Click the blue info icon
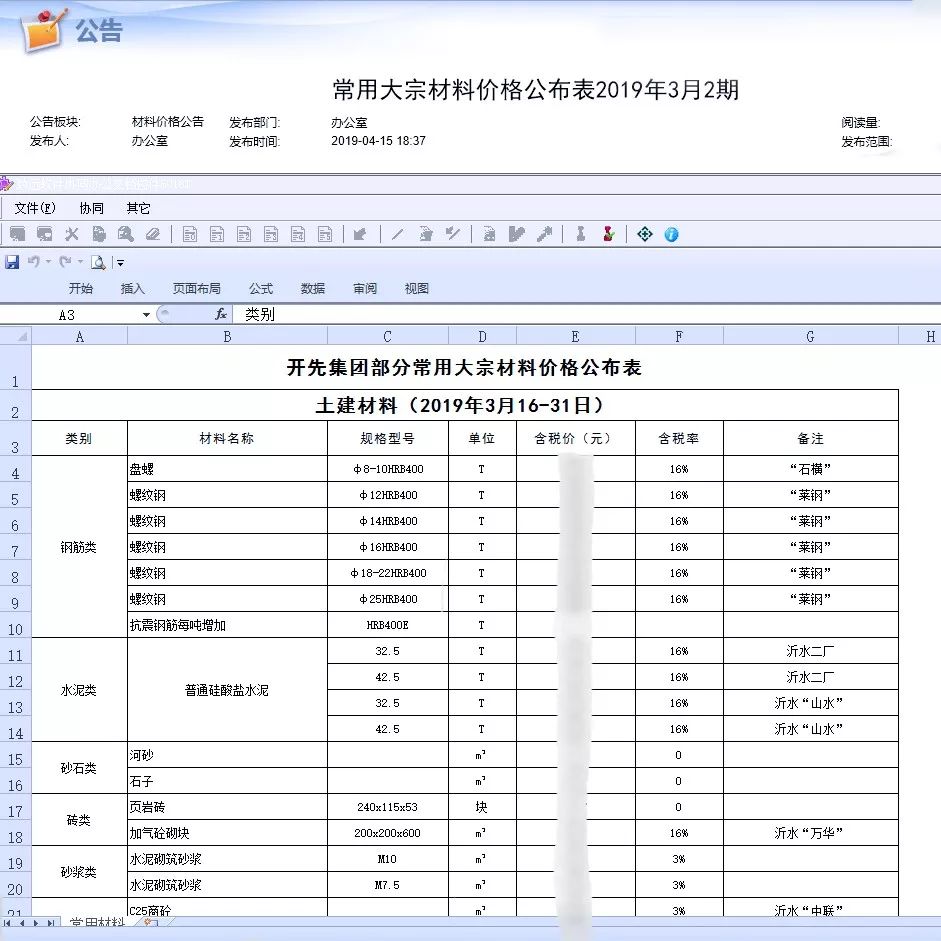This screenshot has height=941, width=941. pos(672,235)
